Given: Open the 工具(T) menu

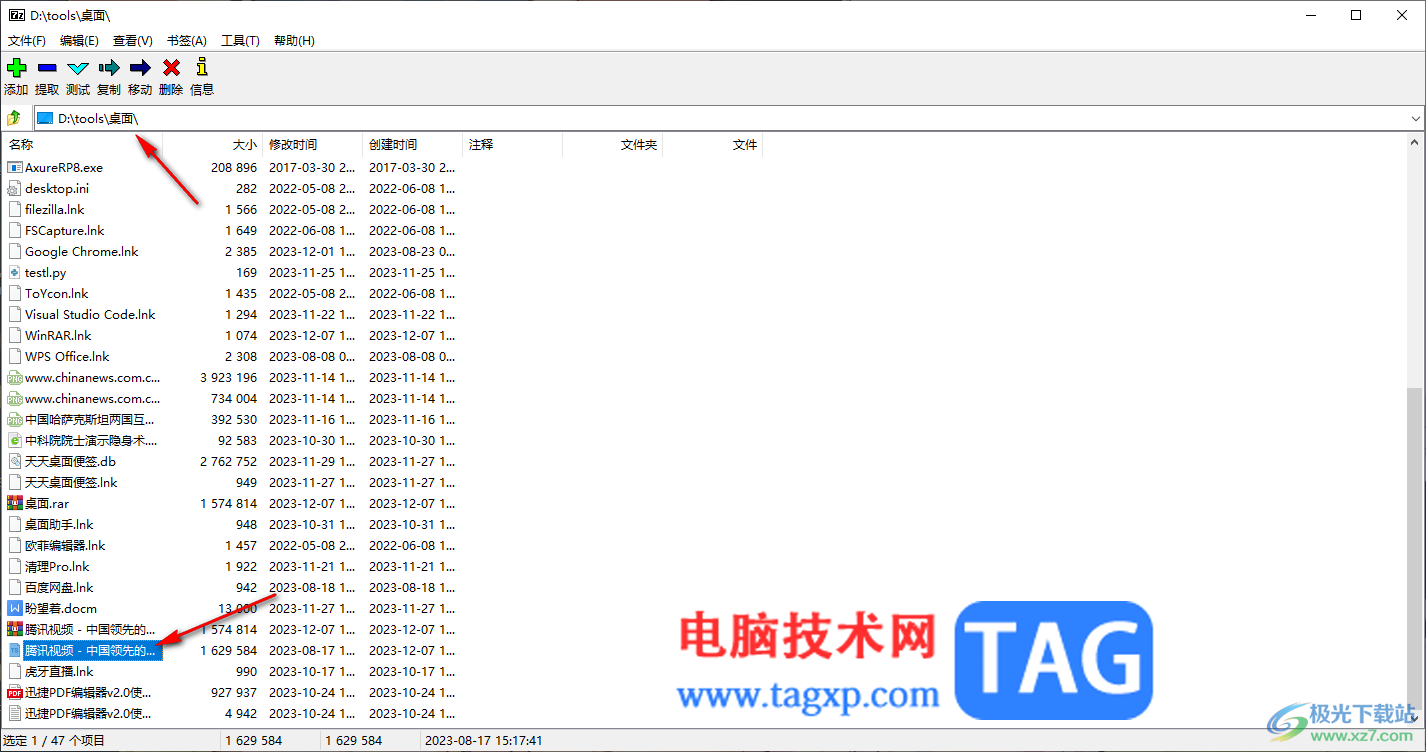Looking at the screenshot, I should tap(240, 41).
